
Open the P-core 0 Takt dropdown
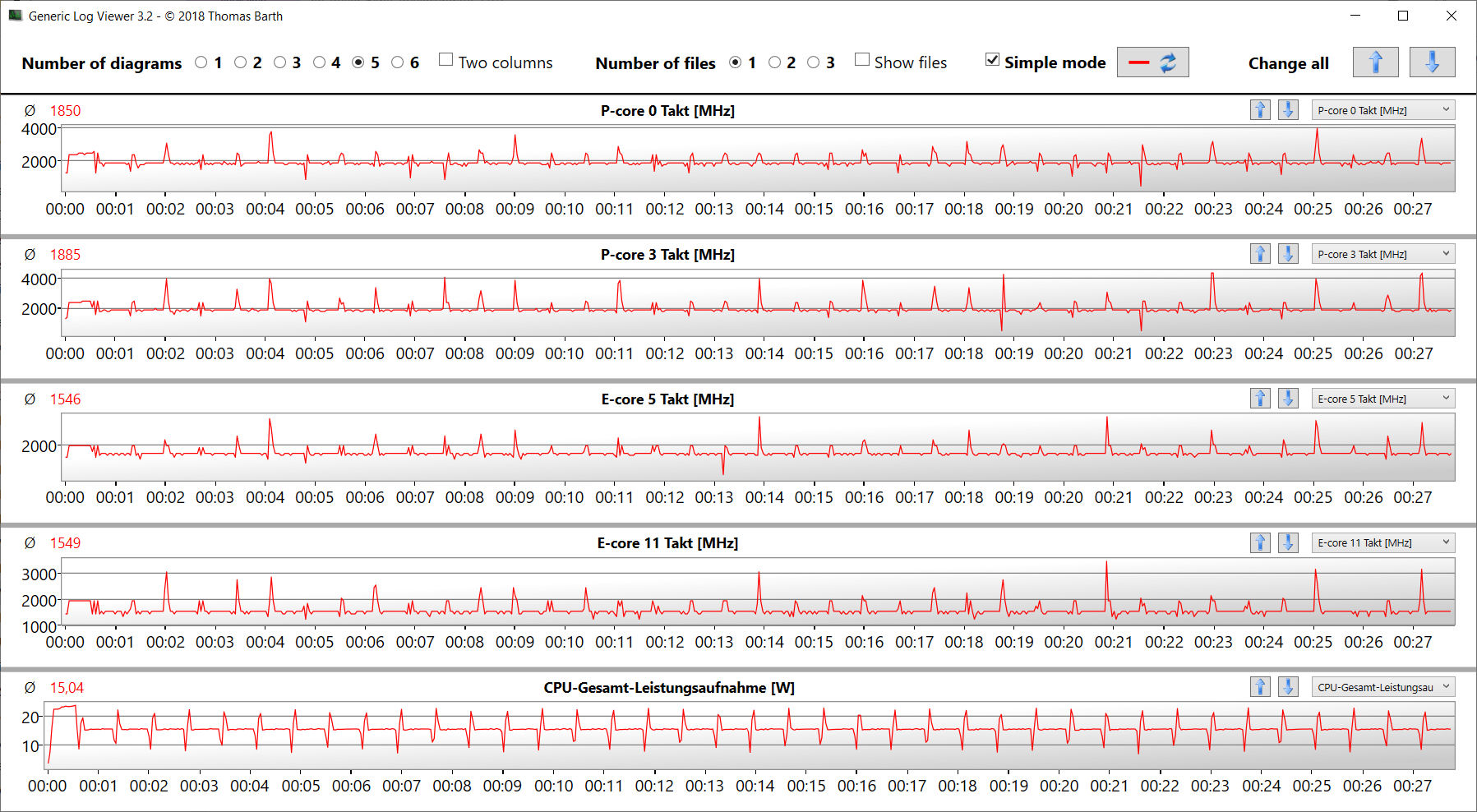click(1382, 110)
